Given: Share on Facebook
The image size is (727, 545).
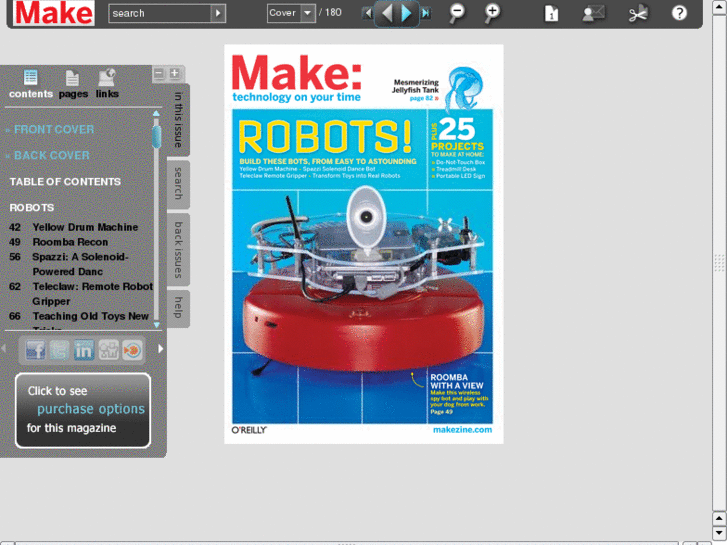Looking at the screenshot, I should click(x=35, y=350).
